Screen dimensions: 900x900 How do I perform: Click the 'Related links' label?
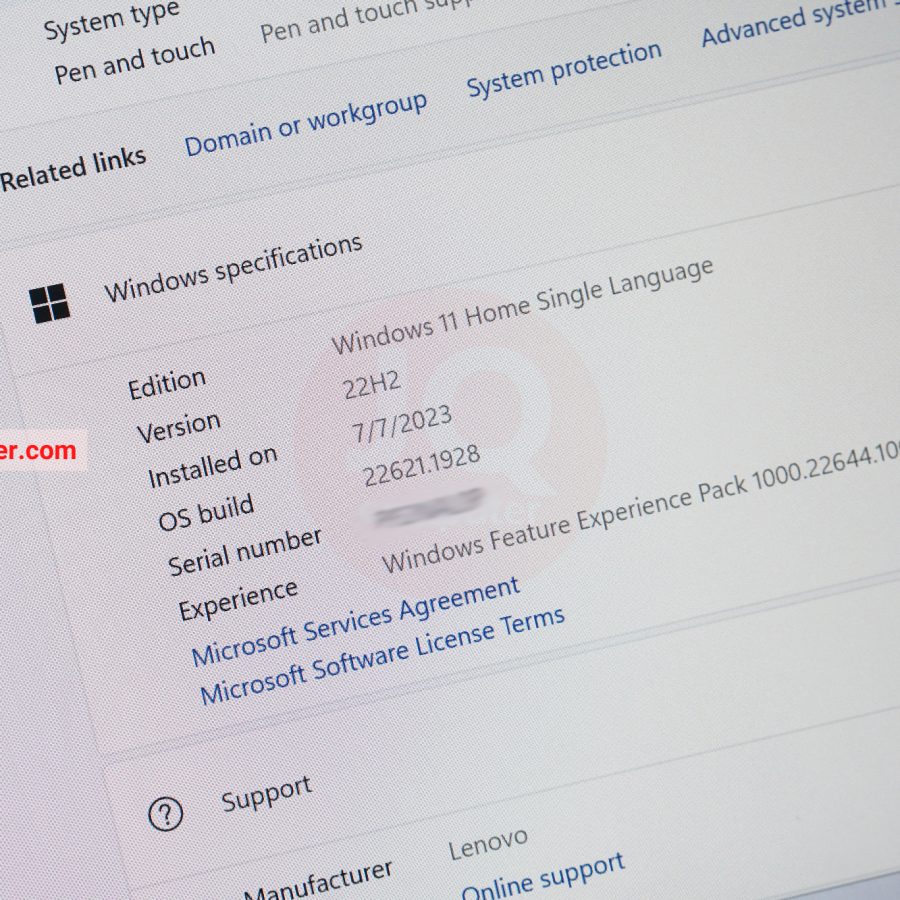click(72, 169)
